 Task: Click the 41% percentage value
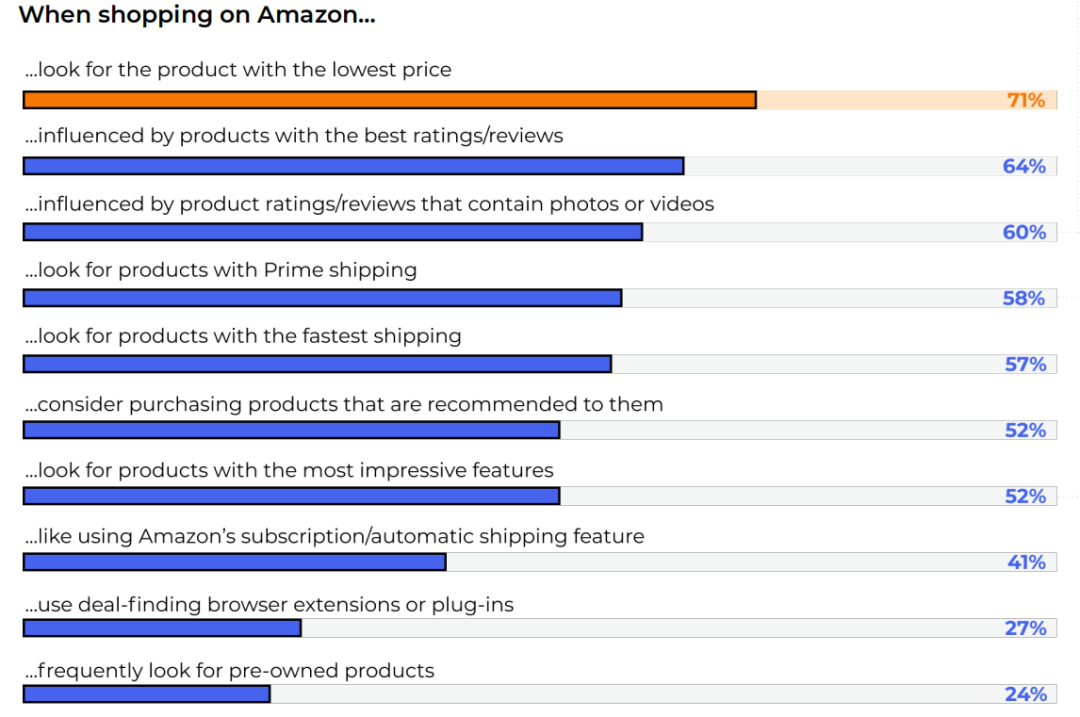pos(1026,562)
